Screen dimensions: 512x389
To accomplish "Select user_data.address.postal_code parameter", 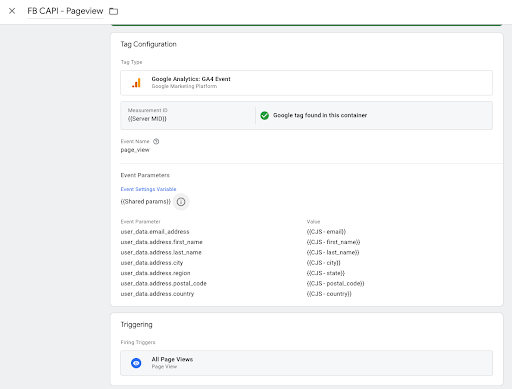I will (x=164, y=283).
